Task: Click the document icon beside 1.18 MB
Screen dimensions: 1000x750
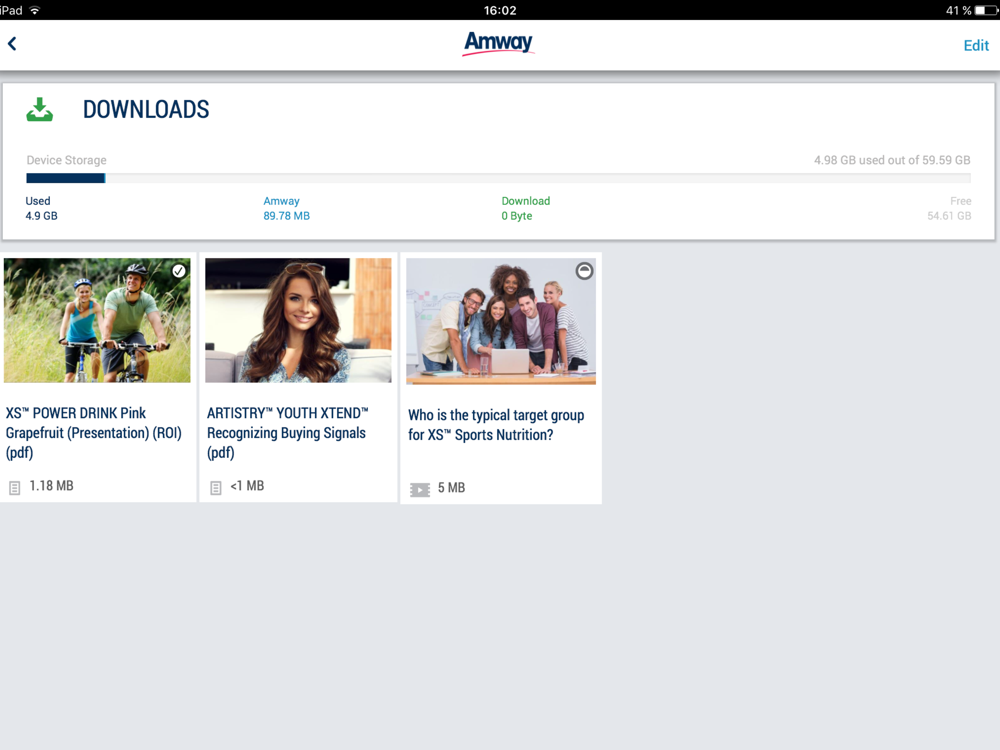Action: (15, 488)
